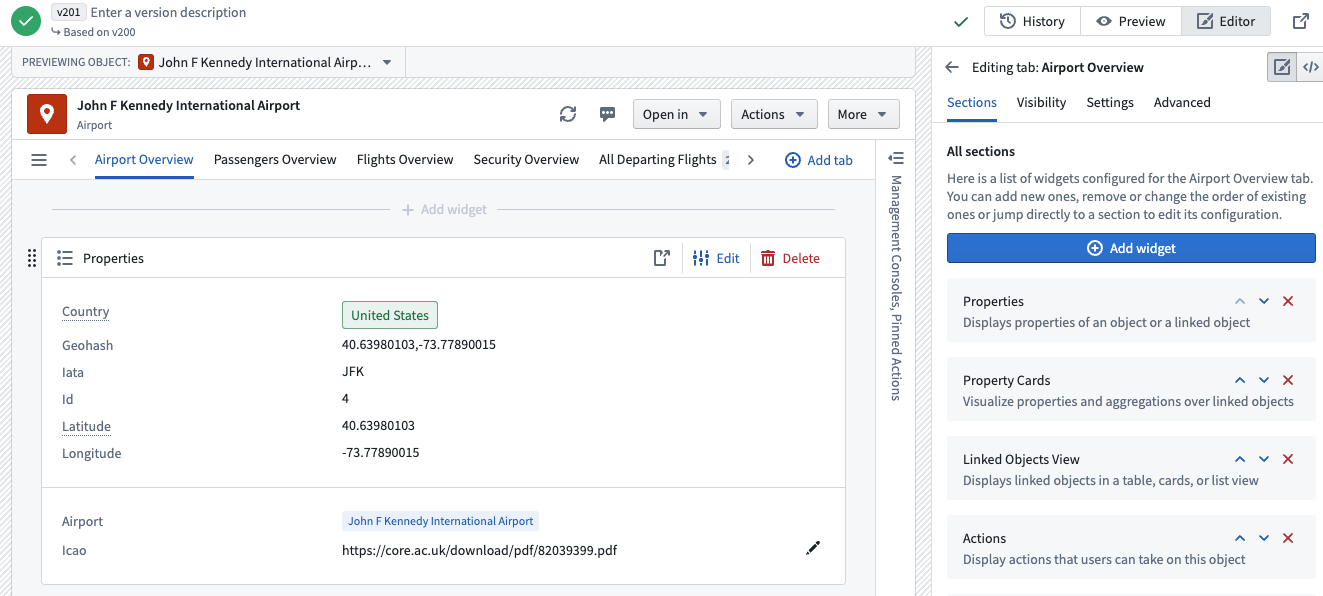Image resolution: width=1323 pixels, height=596 pixels.
Task: Expand the Actions dropdown
Action: click(x=774, y=114)
